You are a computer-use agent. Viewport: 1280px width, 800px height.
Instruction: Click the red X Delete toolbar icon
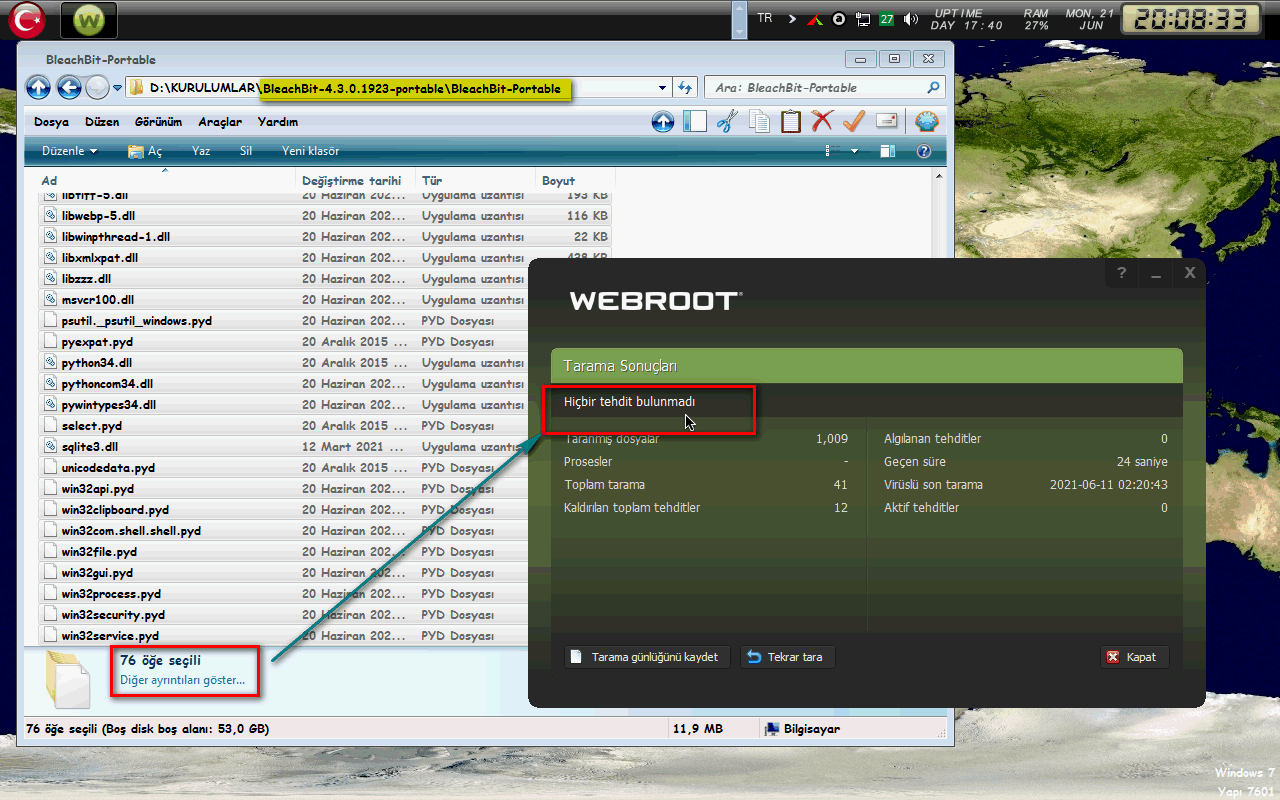click(822, 122)
